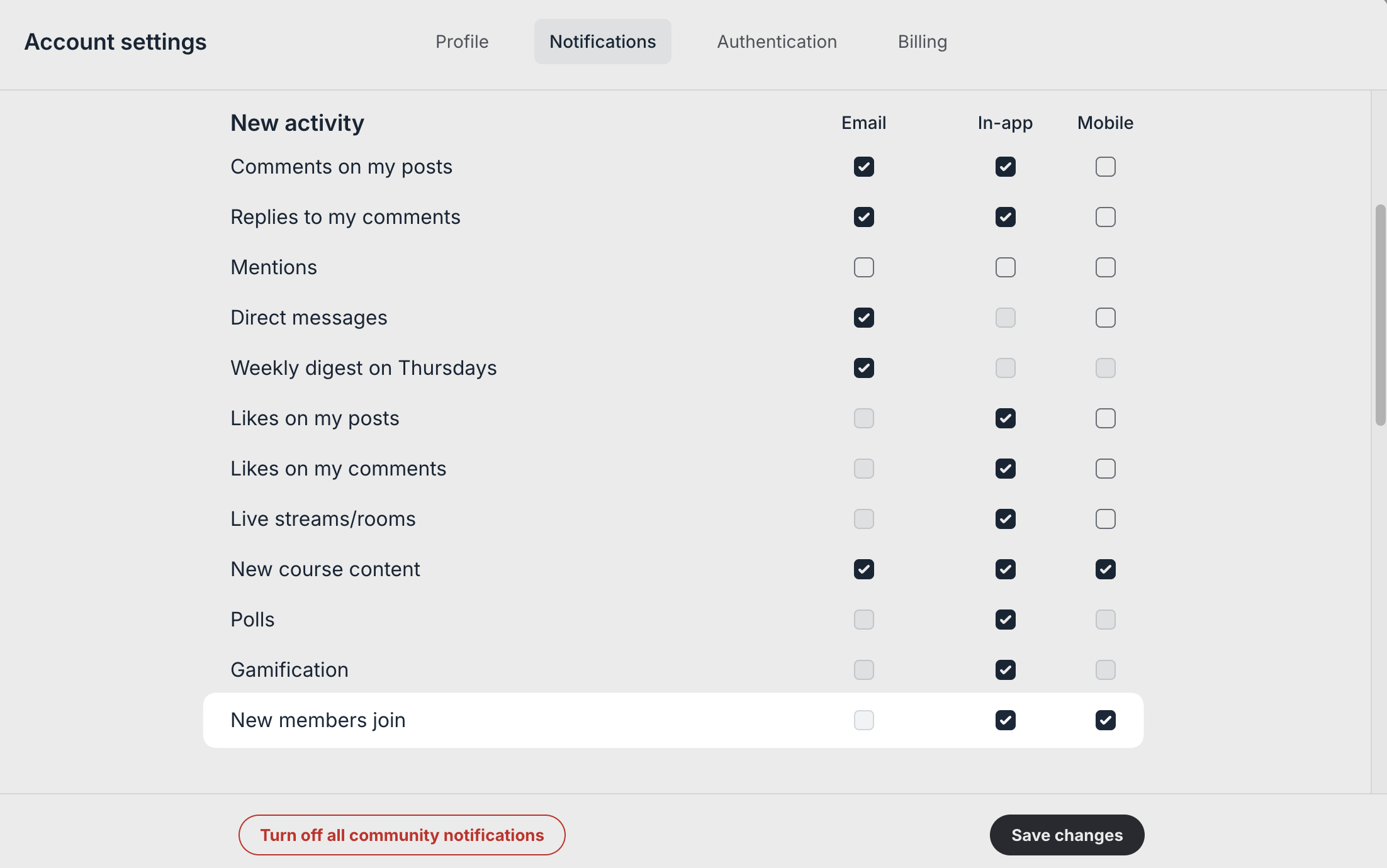Disable Email for Weekly digest on Thursdays
Viewport: 1387px width, 868px height.
pyautogui.click(x=863, y=367)
